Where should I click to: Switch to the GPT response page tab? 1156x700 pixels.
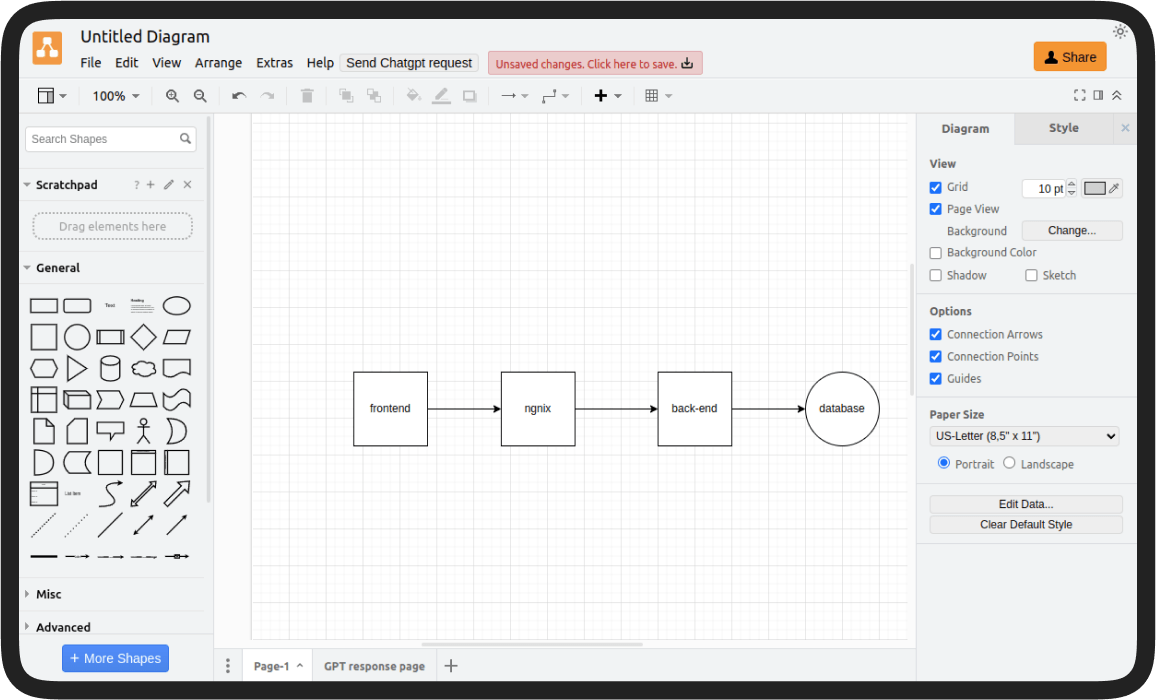[374, 666]
